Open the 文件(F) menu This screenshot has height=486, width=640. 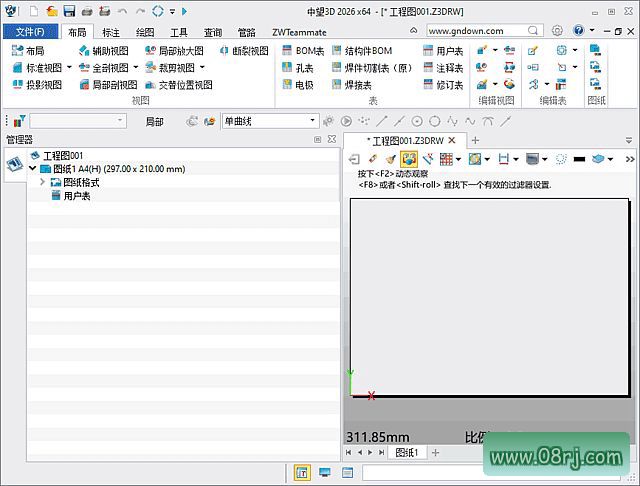pyautogui.click(x=30, y=32)
